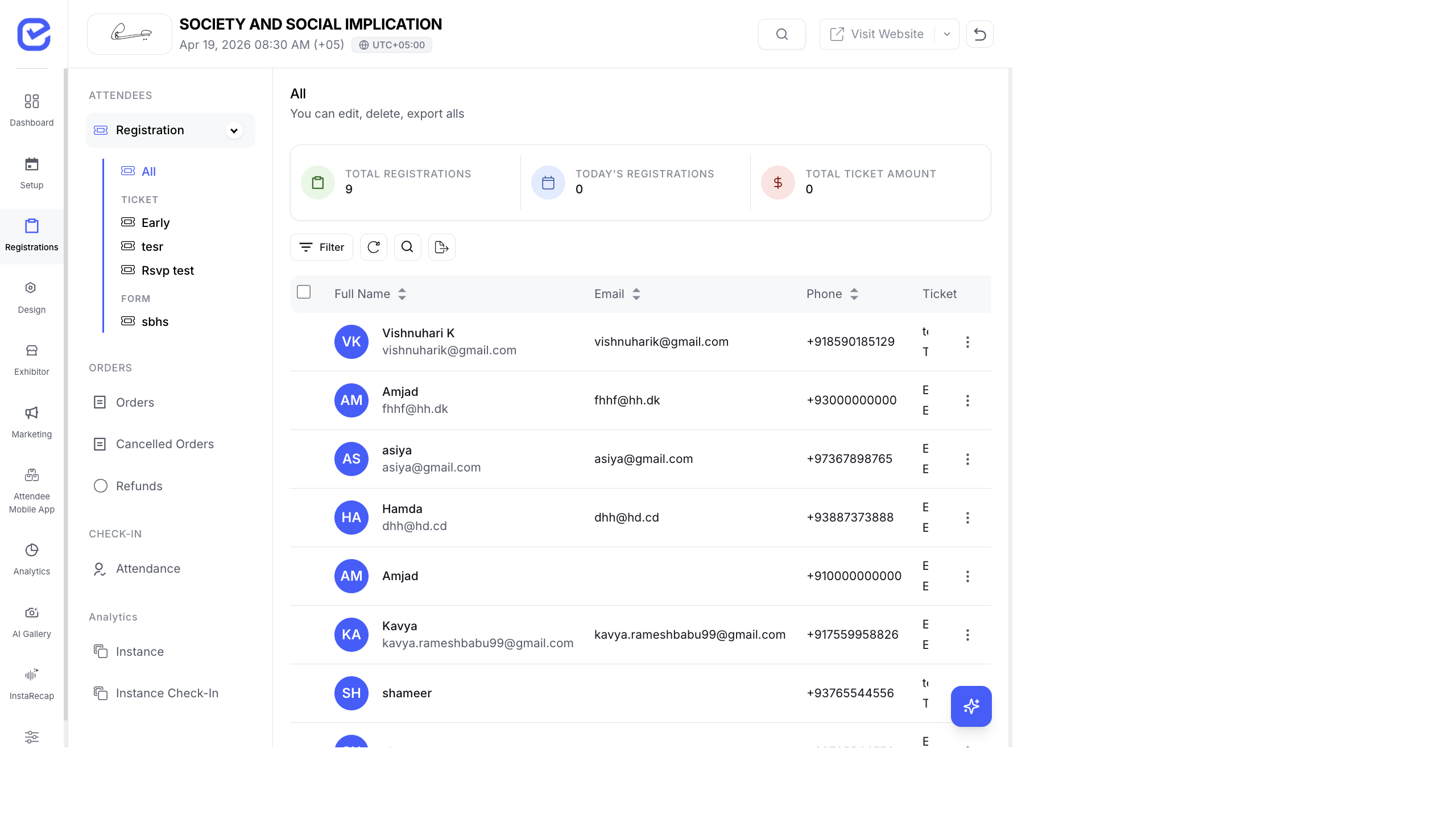Viewport: 1456px width, 819px height.
Task: Sort table by Full Name
Action: (402, 294)
